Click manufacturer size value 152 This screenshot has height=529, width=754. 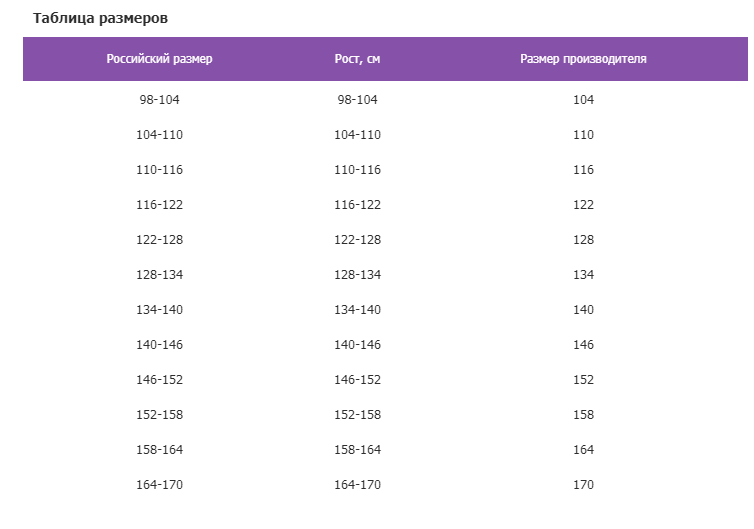click(583, 380)
